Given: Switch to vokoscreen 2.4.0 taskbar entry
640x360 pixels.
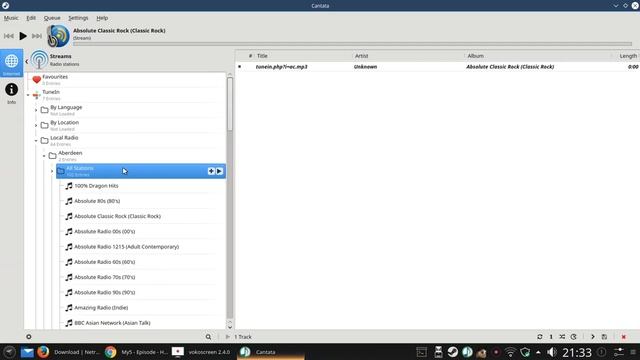Looking at the screenshot, I should coord(201,352).
